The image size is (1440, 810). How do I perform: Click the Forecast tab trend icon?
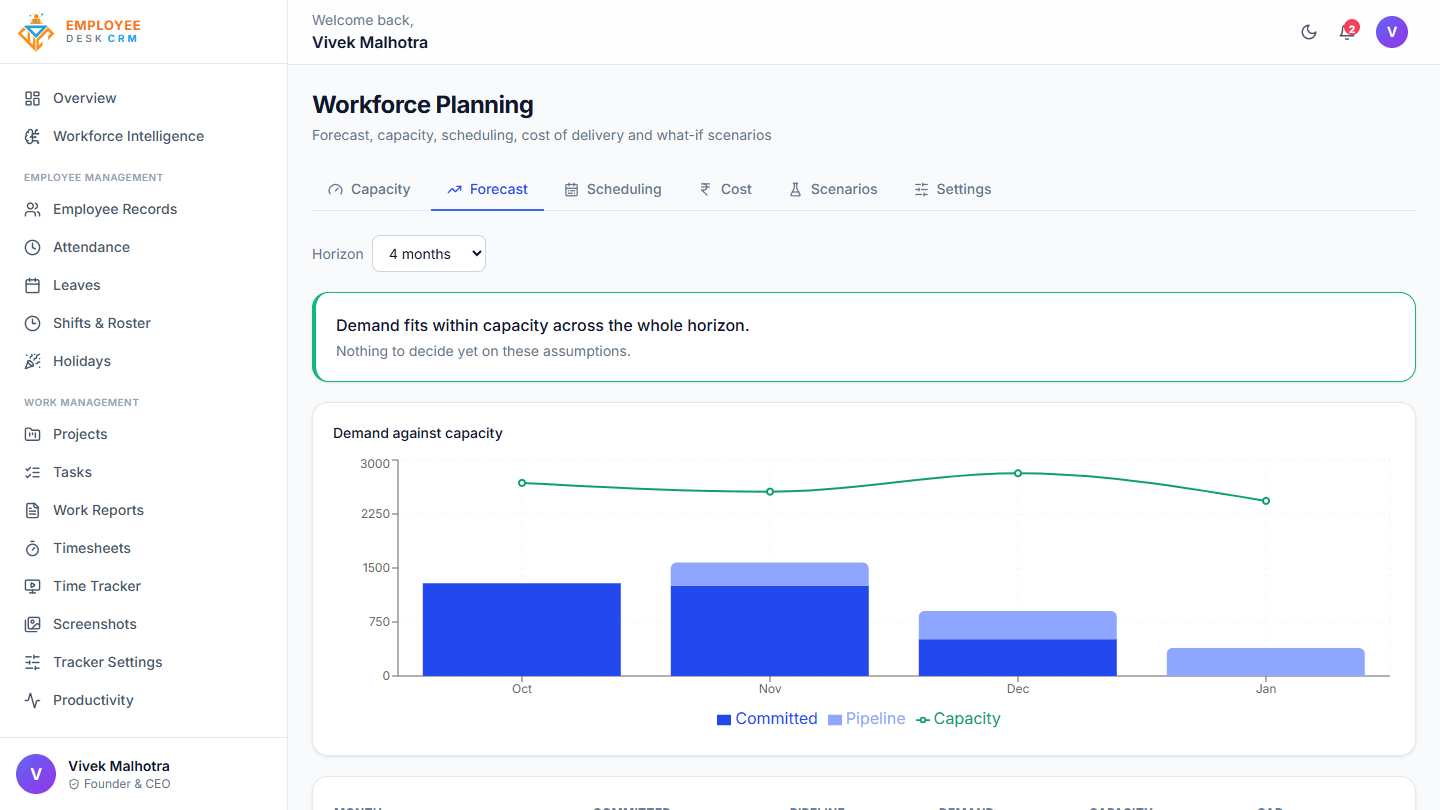(x=455, y=189)
